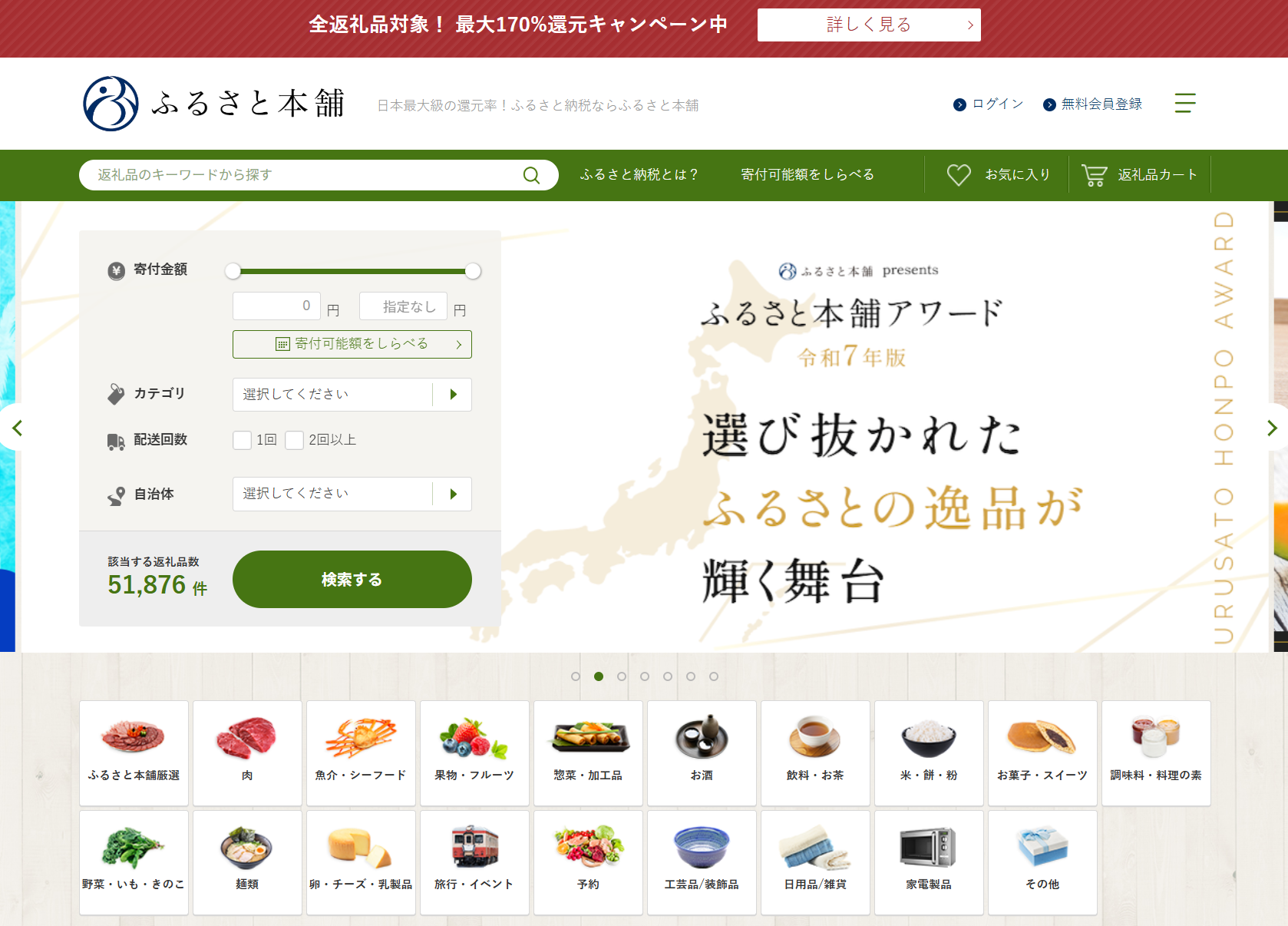Open 寄付可能額をしらべる in the search panel

(352, 344)
